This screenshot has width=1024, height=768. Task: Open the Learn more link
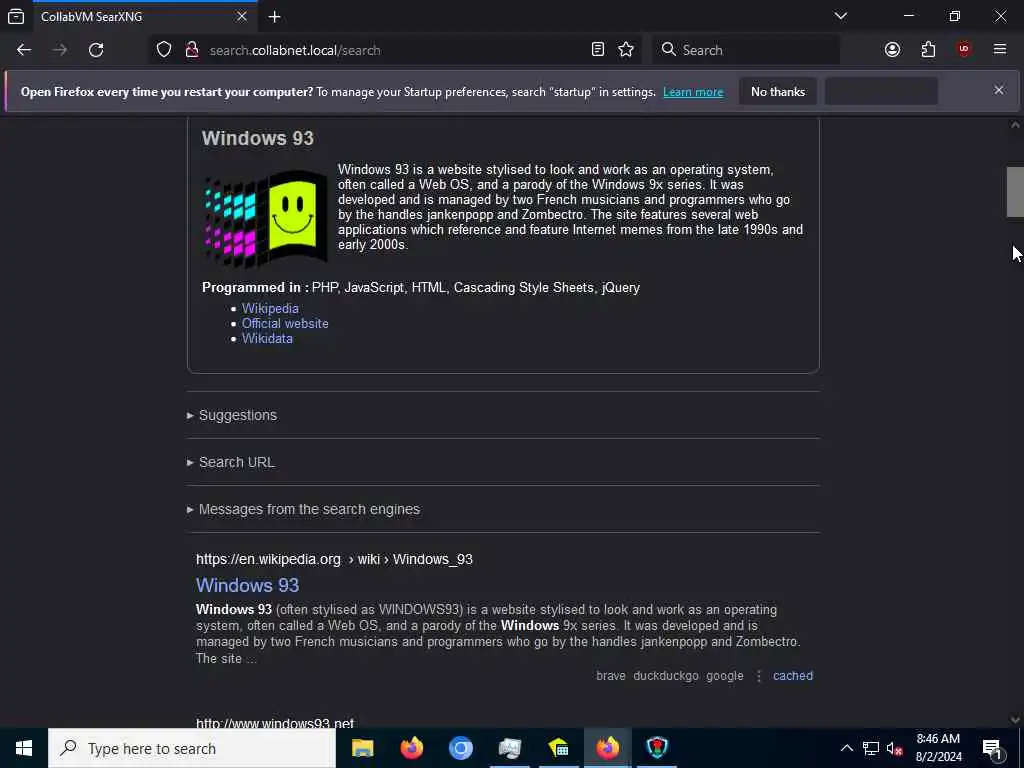click(693, 92)
